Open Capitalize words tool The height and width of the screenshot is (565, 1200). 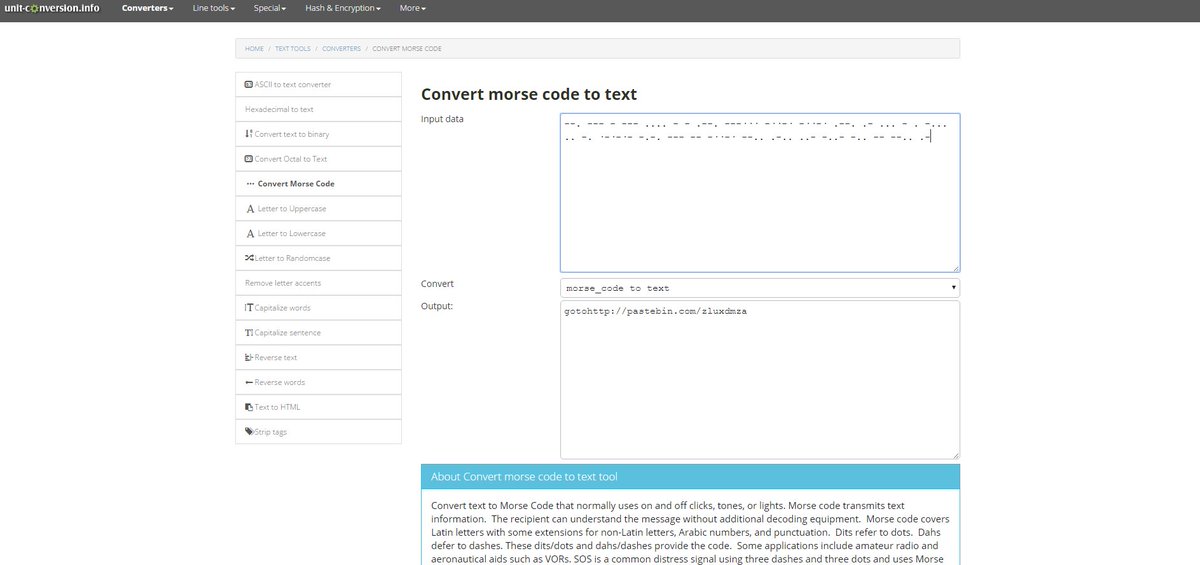[318, 308]
